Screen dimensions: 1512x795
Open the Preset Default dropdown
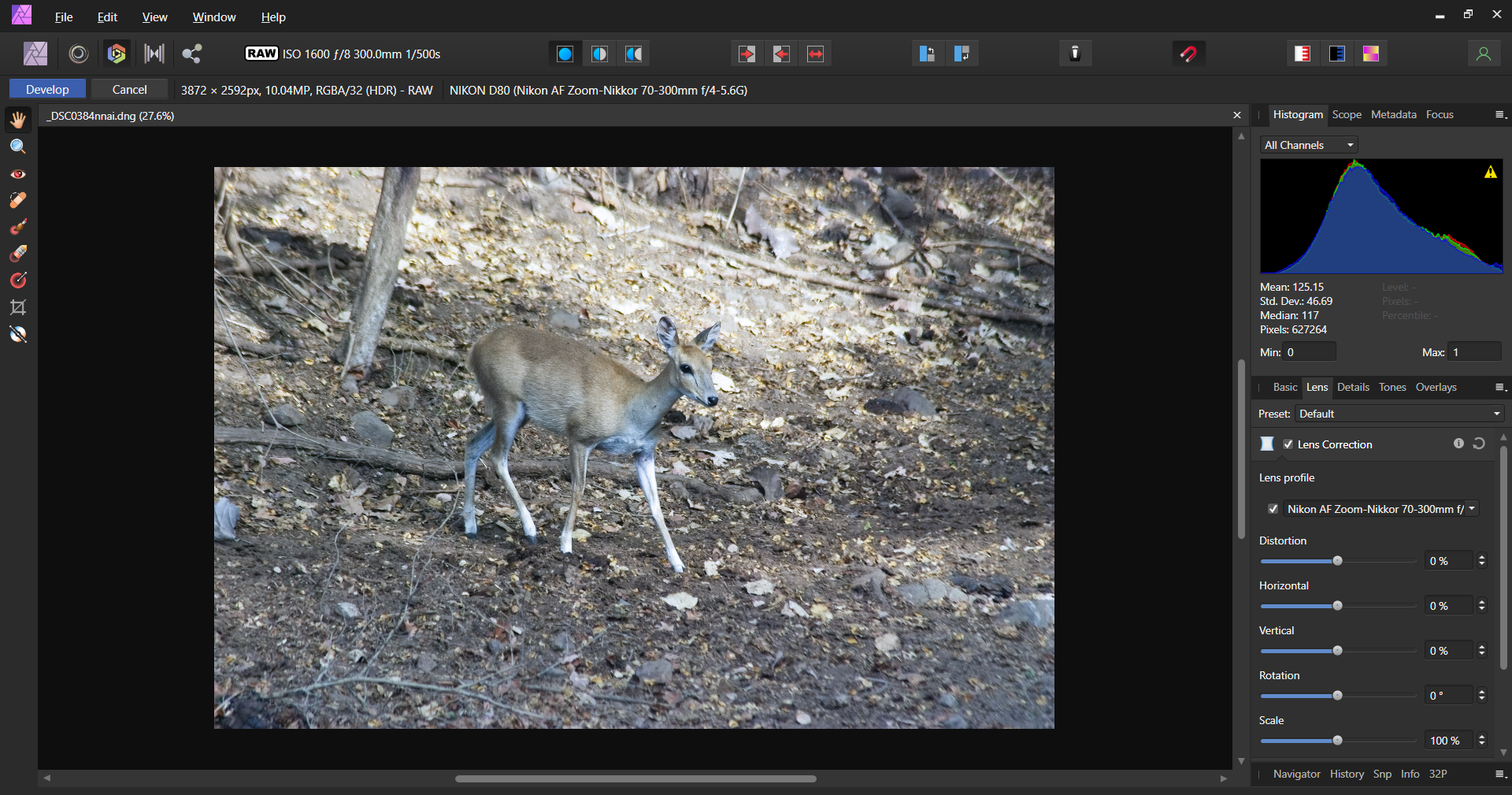click(1399, 414)
